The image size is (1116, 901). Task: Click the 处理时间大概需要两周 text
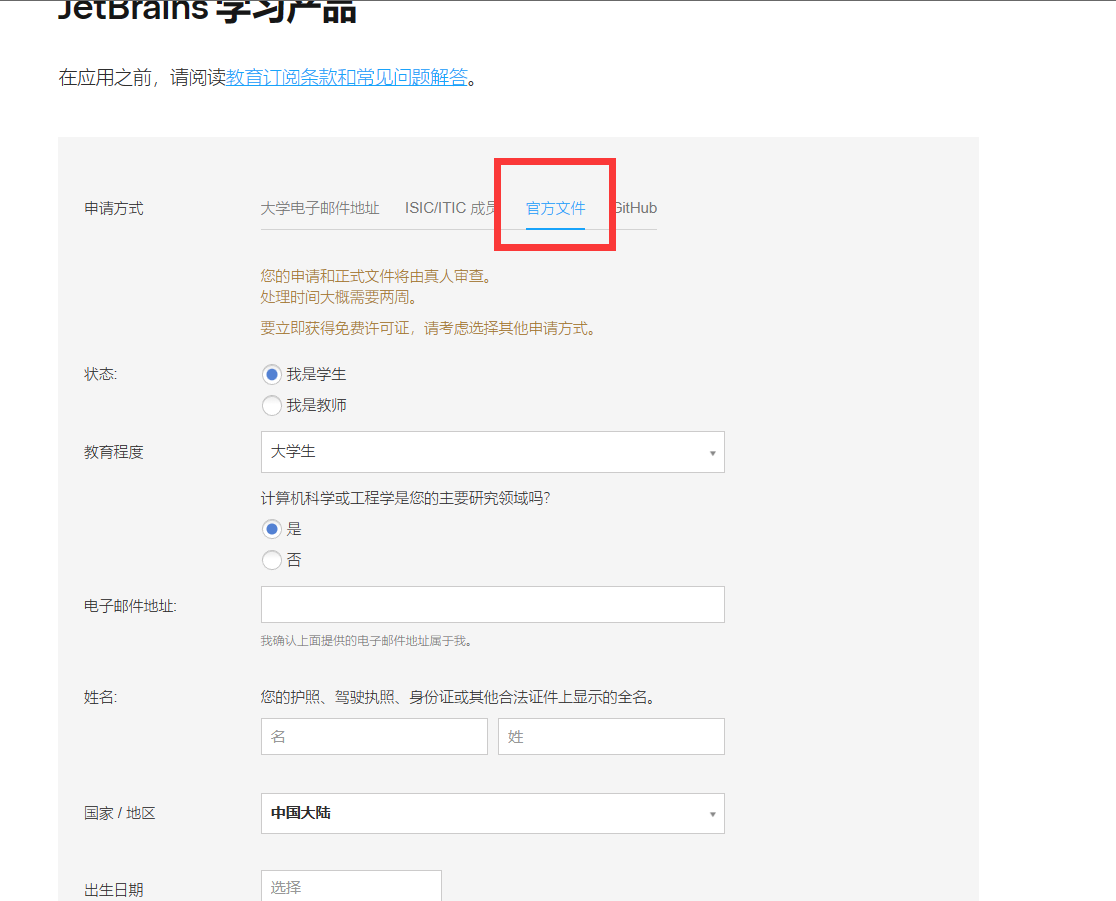(x=339, y=297)
